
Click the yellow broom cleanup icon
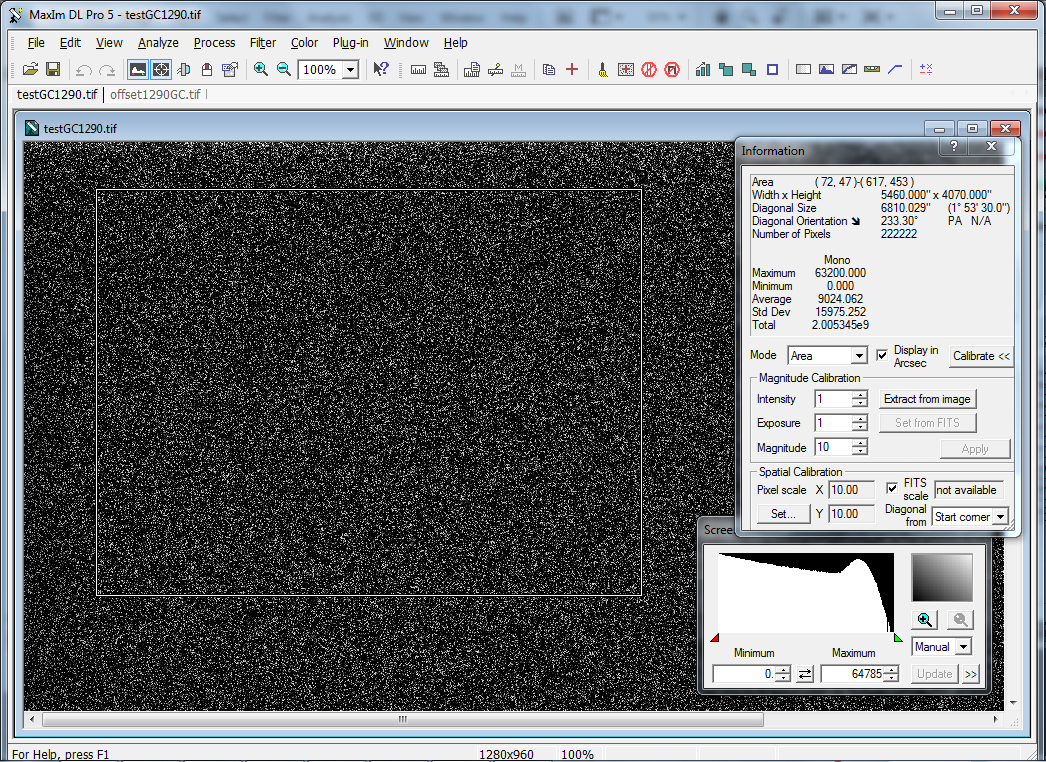click(602, 69)
